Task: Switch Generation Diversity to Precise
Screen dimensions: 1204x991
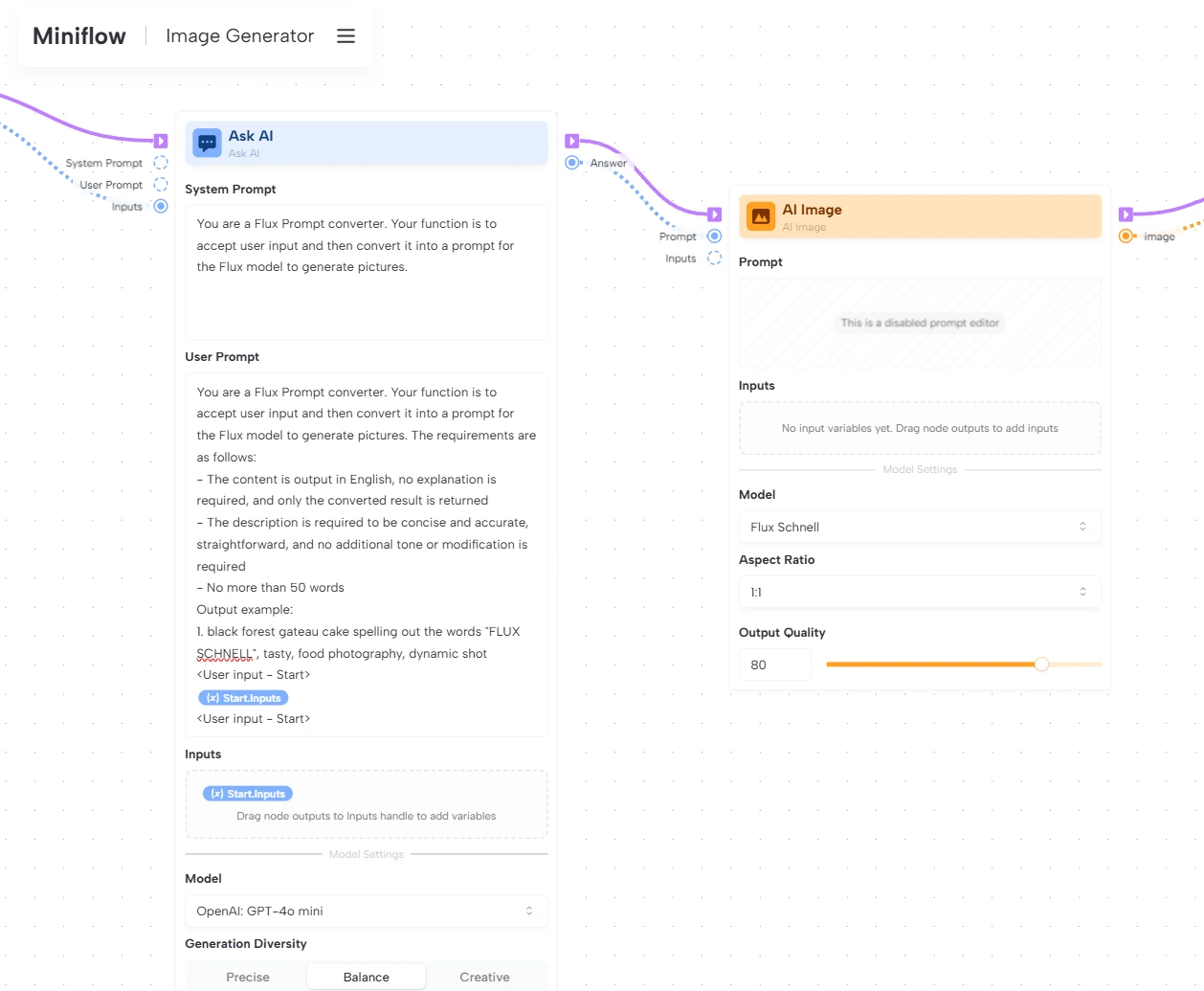Action: (x=248, y=977)
